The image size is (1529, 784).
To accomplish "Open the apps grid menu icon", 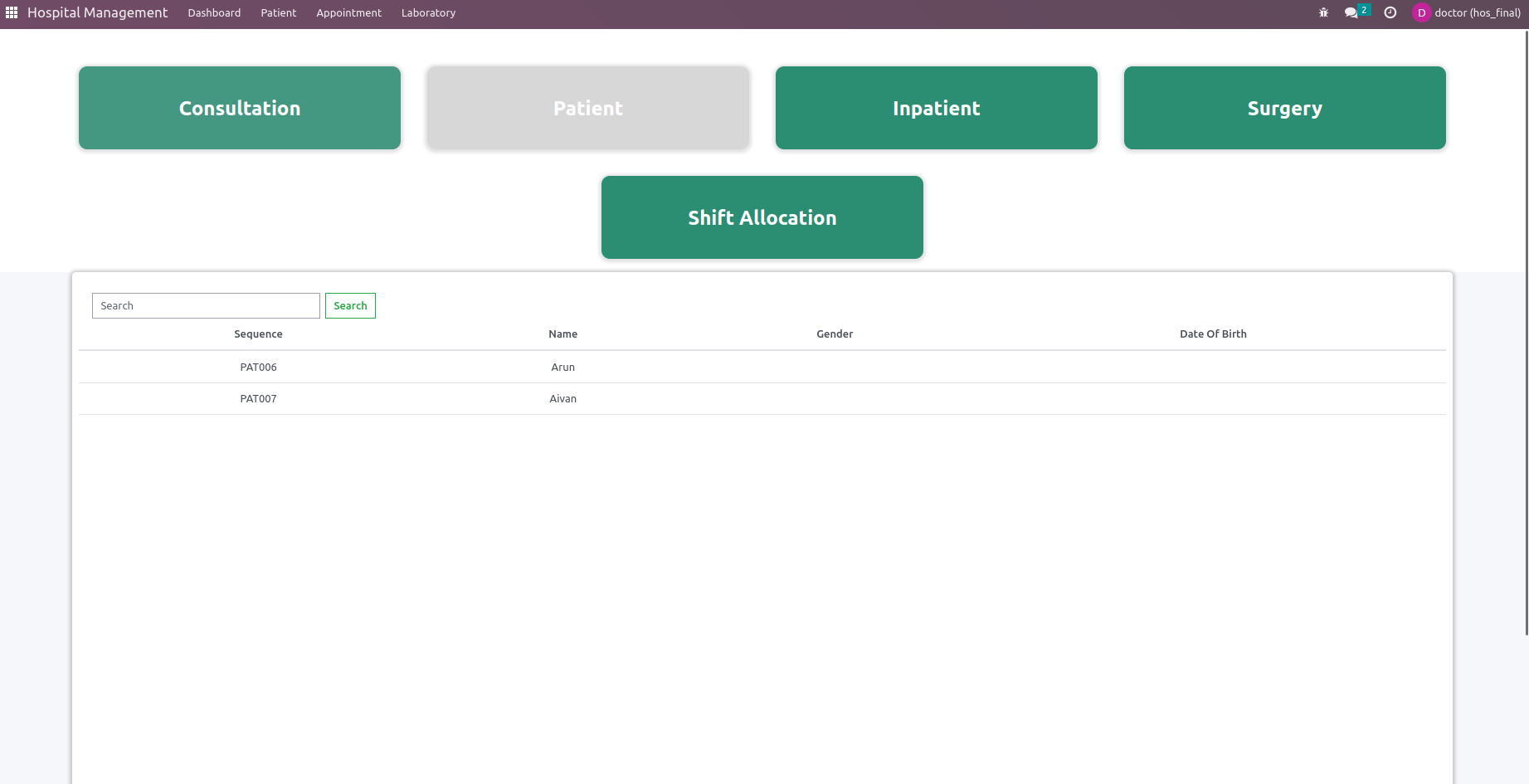I will 12,12.
